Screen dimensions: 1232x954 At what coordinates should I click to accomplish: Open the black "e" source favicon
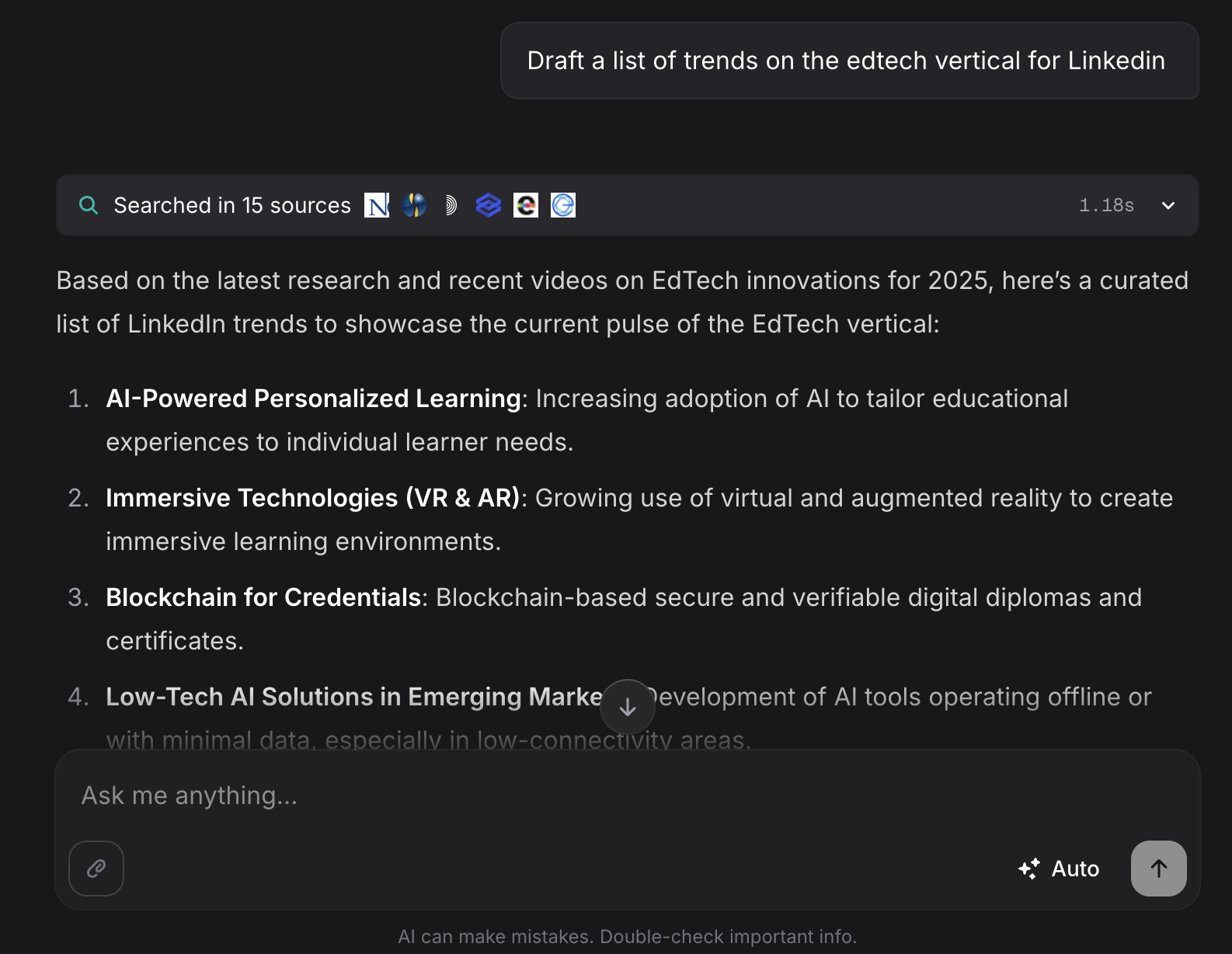pos(526,205)
